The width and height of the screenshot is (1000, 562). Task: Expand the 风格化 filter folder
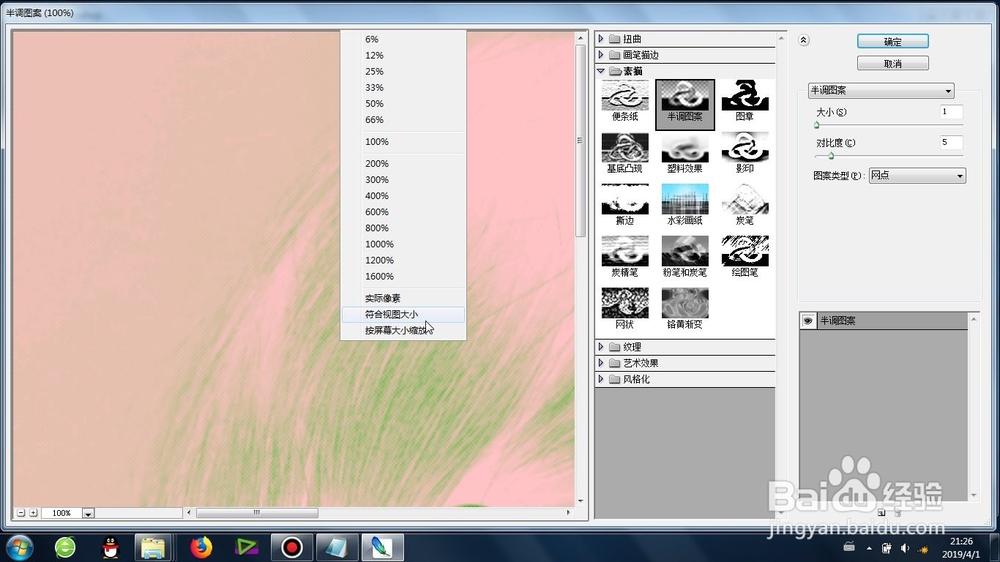[x=601, y=379]
